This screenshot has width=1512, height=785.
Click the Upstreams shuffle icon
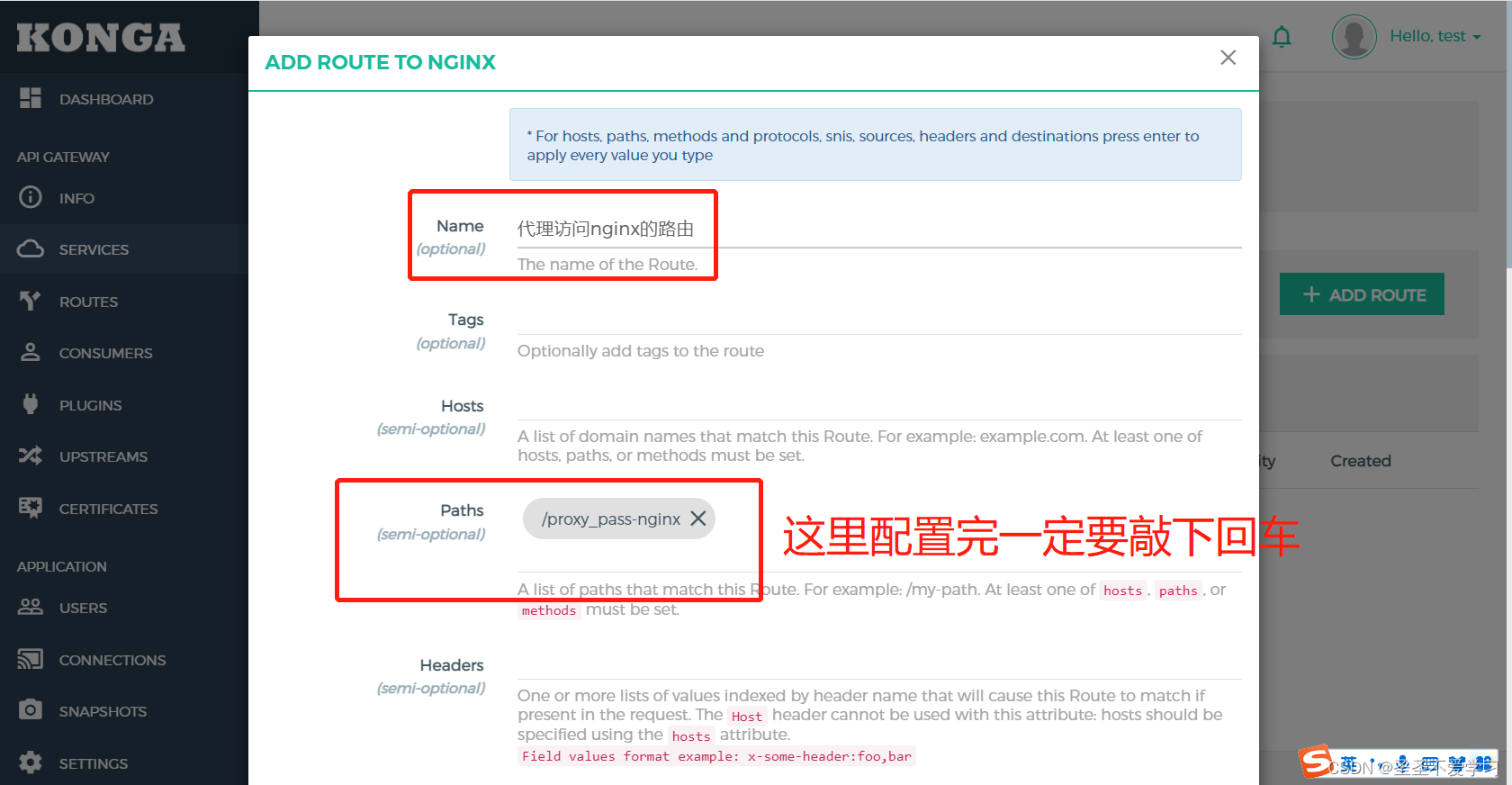click(x=31, y=456)
